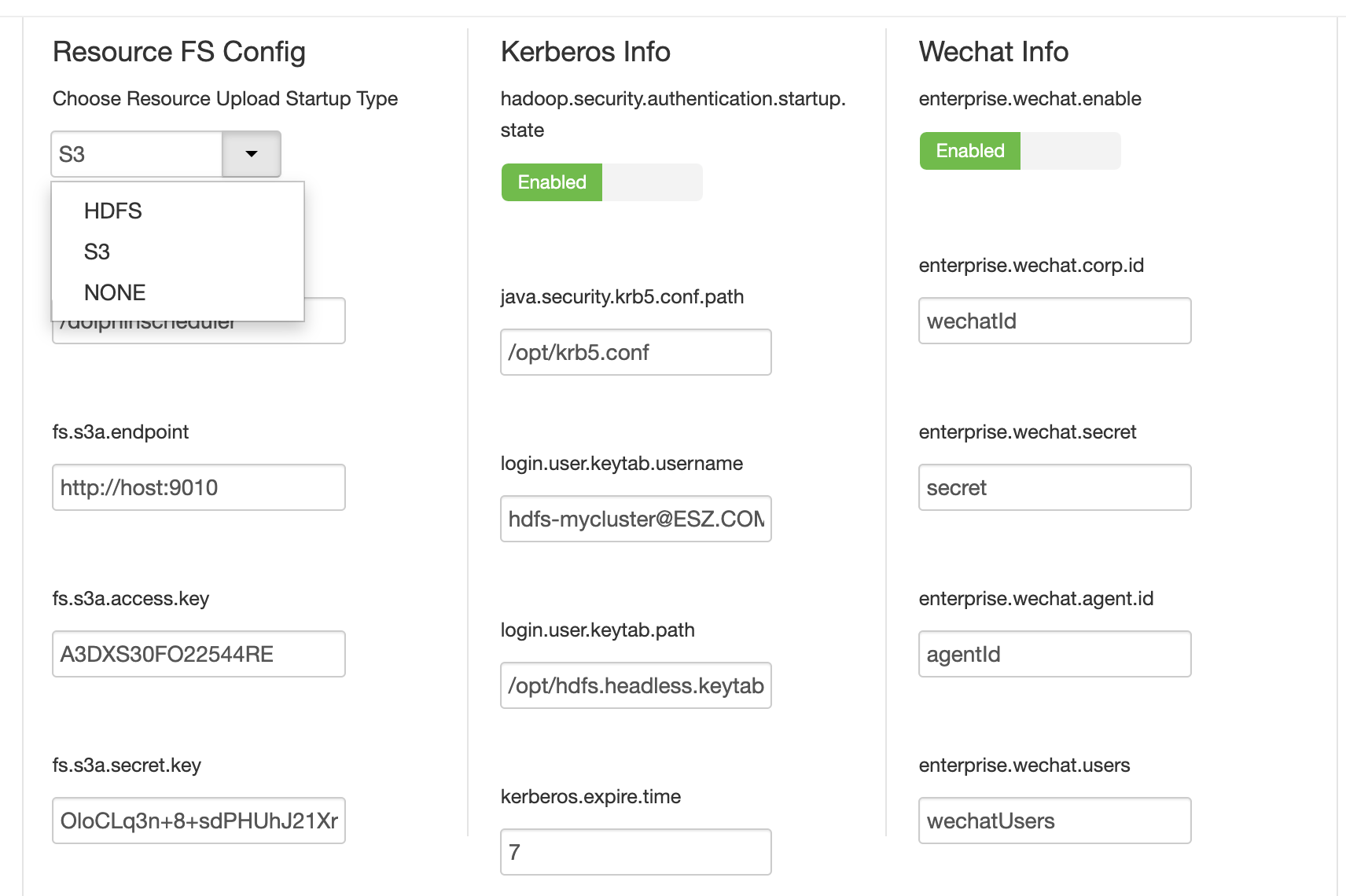1346x896 pixels.
Task: Focus the enterprise.wechat.corp.id input
Action: [1054, 321]
